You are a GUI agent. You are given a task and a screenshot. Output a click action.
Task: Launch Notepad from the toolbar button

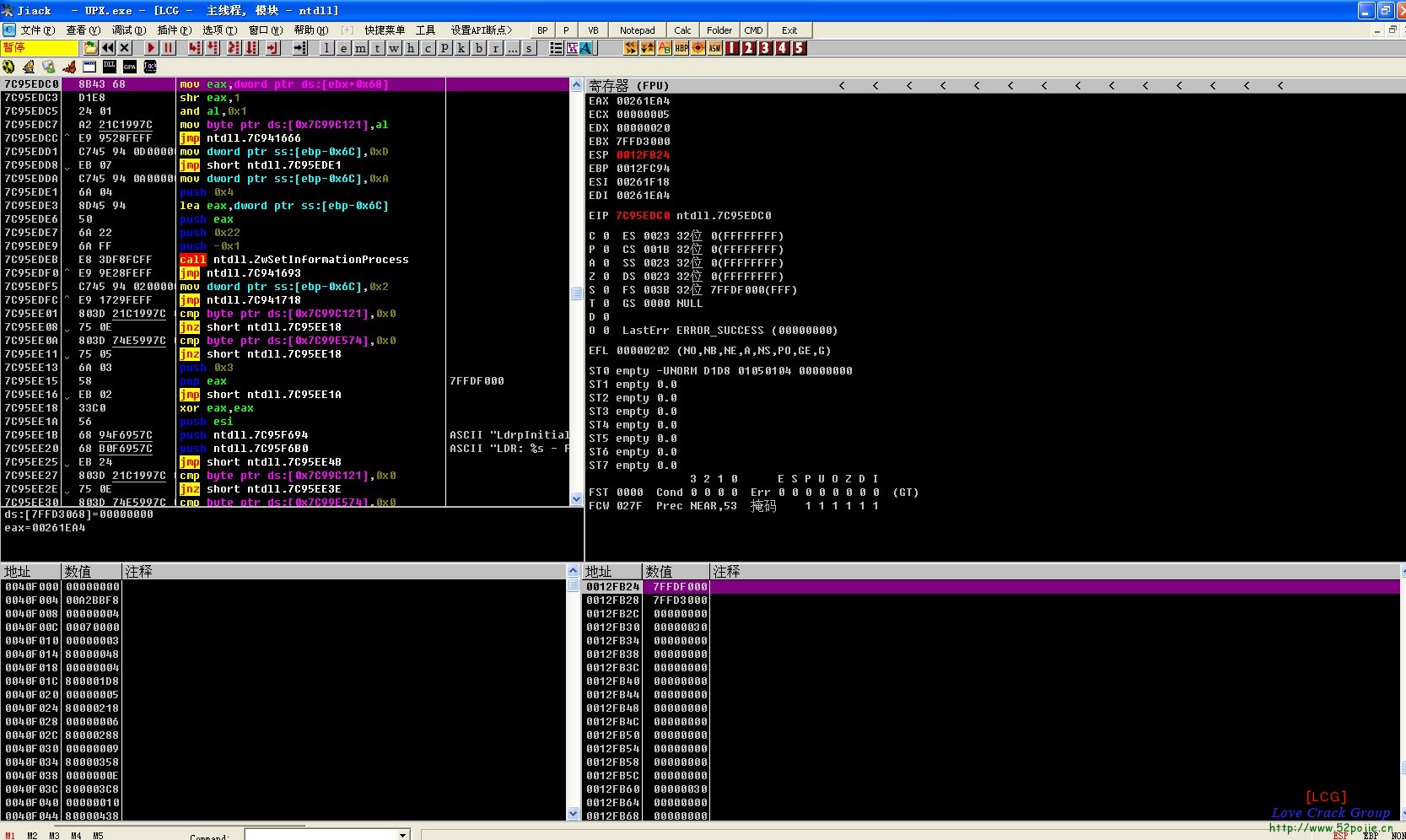[637, 30]
